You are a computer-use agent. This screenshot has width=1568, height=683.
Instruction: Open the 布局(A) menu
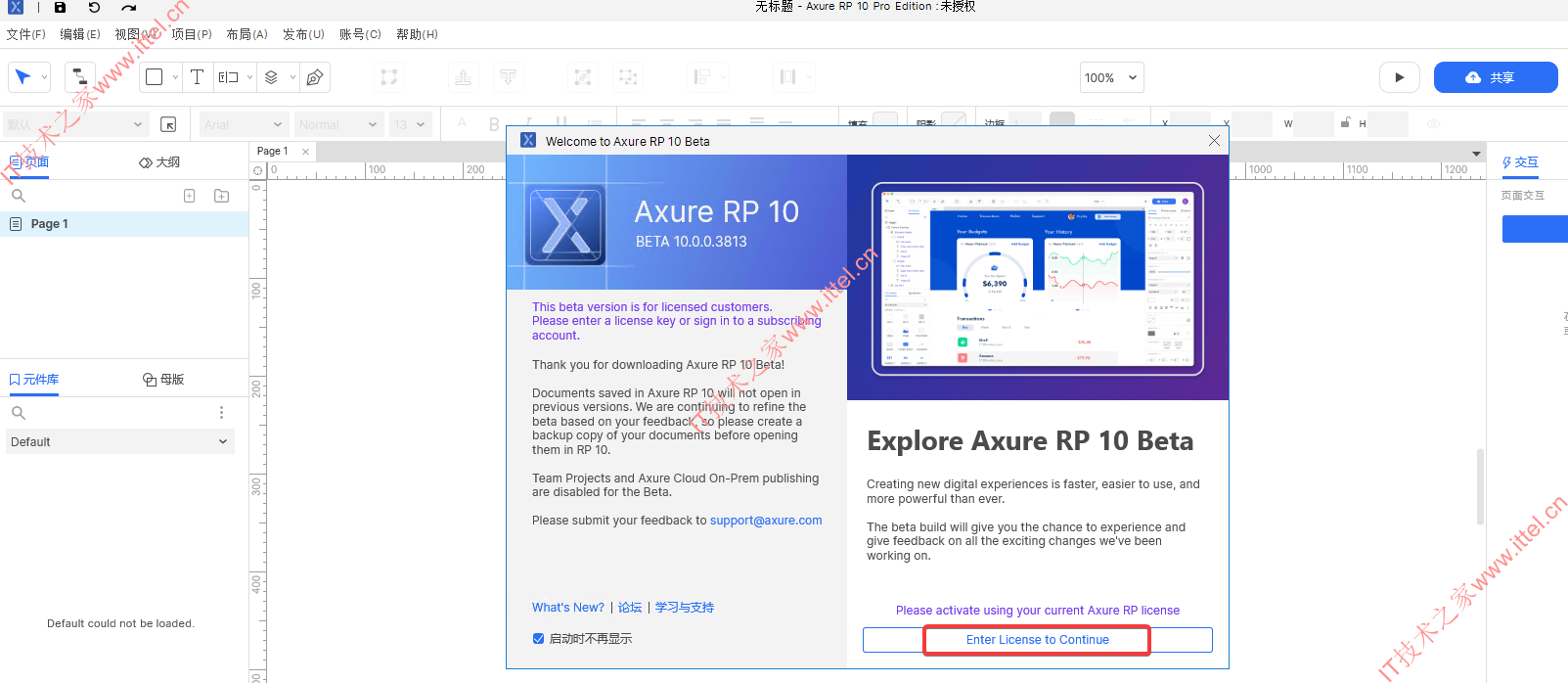[247, 34]
